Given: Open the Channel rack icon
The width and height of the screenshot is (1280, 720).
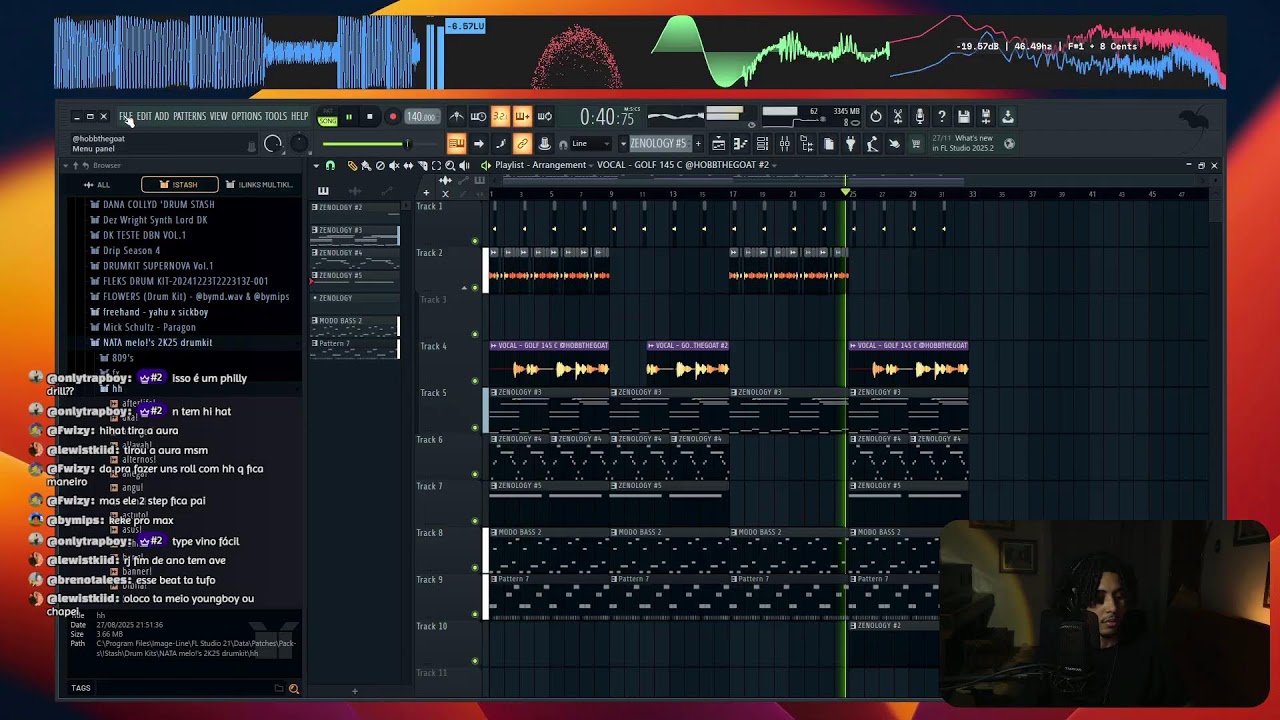Looking at the screenshot, I should [x=762, y=144].
